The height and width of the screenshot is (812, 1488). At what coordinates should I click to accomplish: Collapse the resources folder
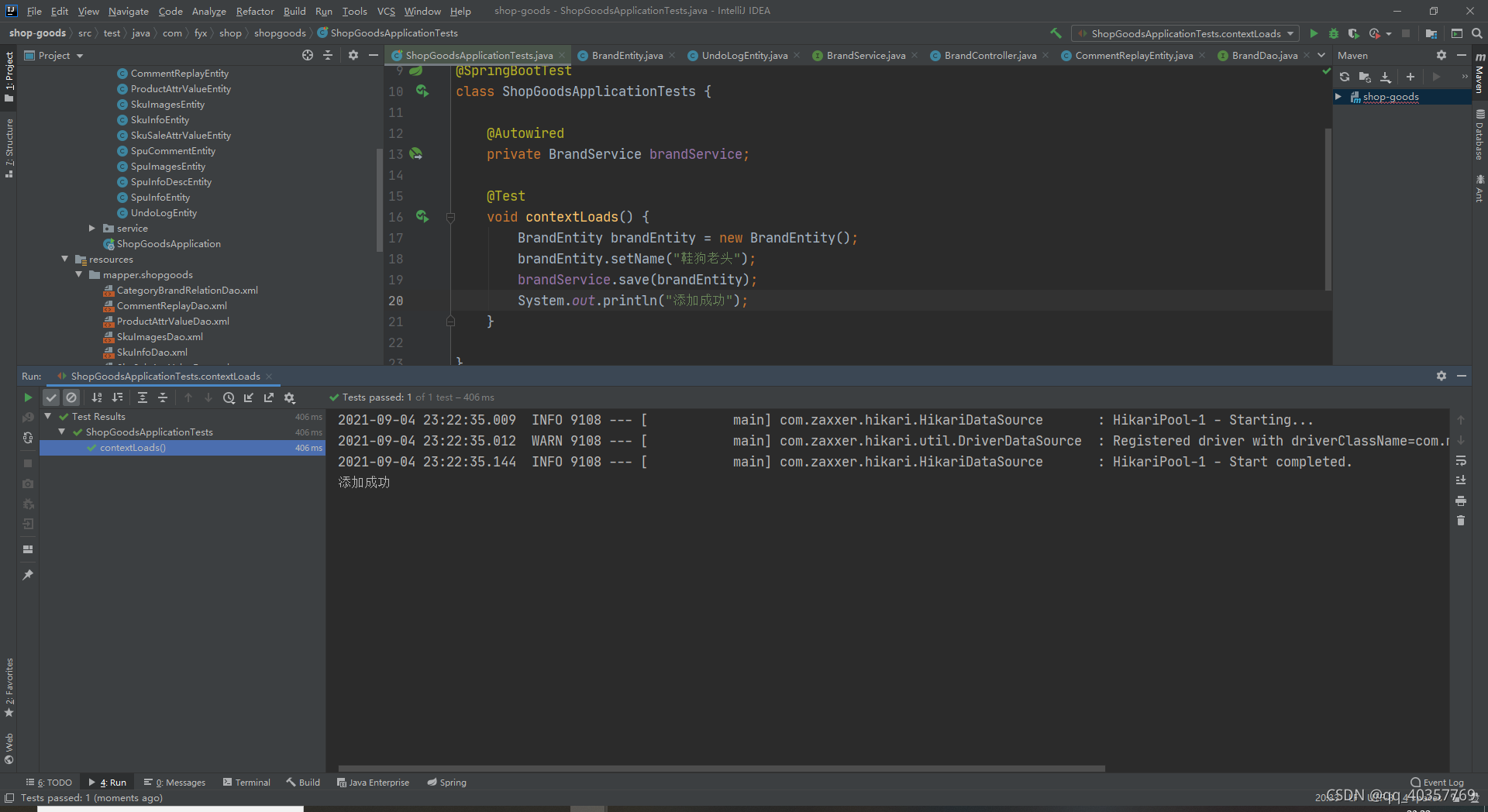65,260
